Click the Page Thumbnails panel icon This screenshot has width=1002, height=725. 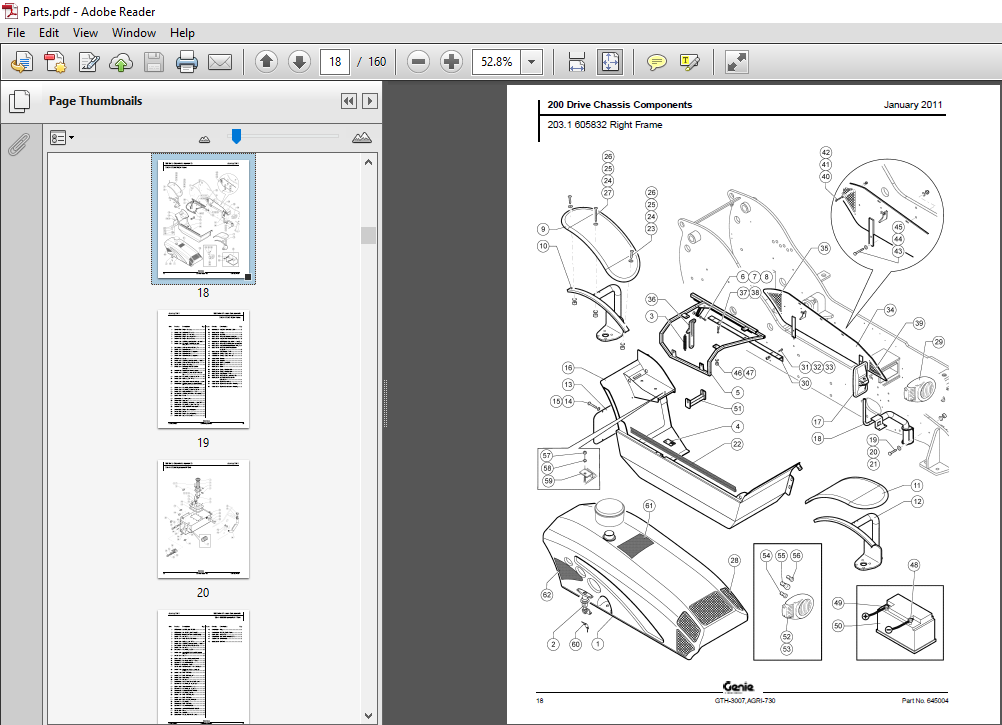[19, 102]
